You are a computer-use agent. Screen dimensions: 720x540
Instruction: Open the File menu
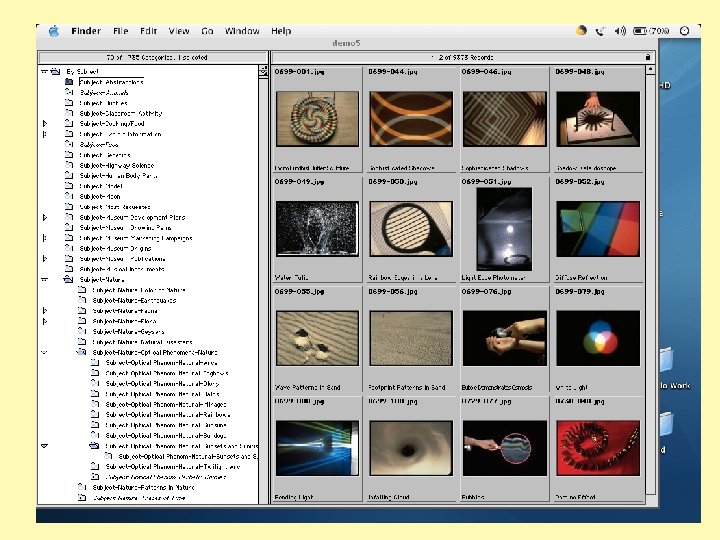pos(119,31)
